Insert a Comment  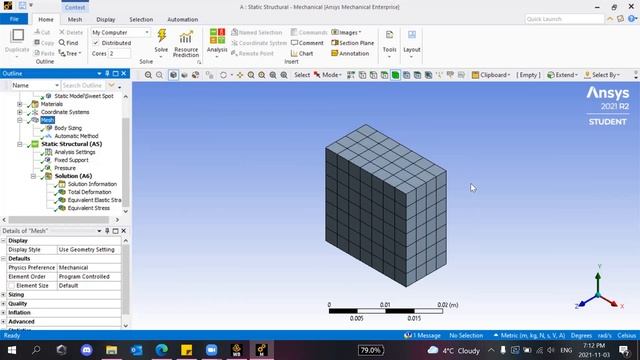point(307,43)
